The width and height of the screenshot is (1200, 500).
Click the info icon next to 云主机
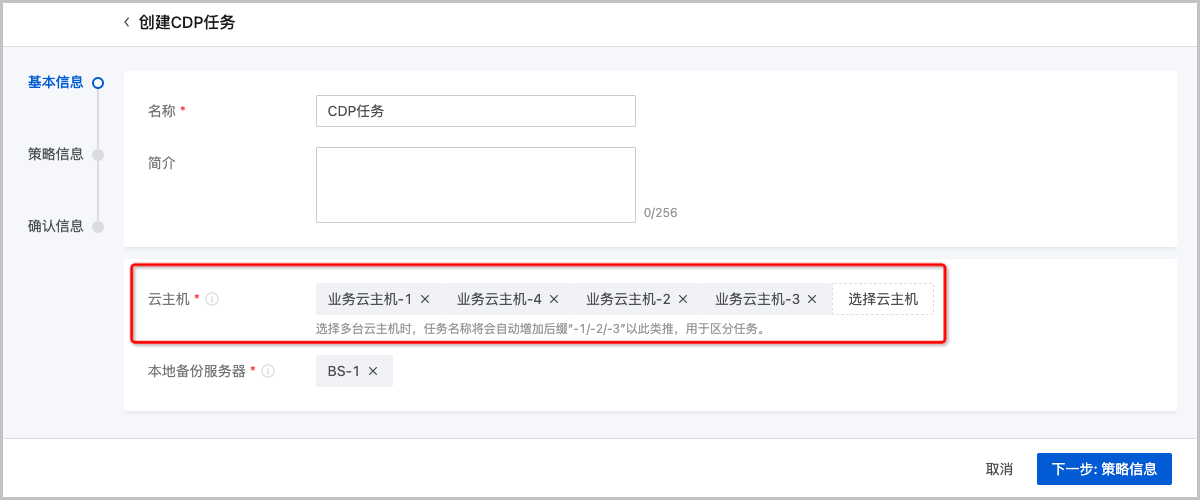tap(213, 299)
